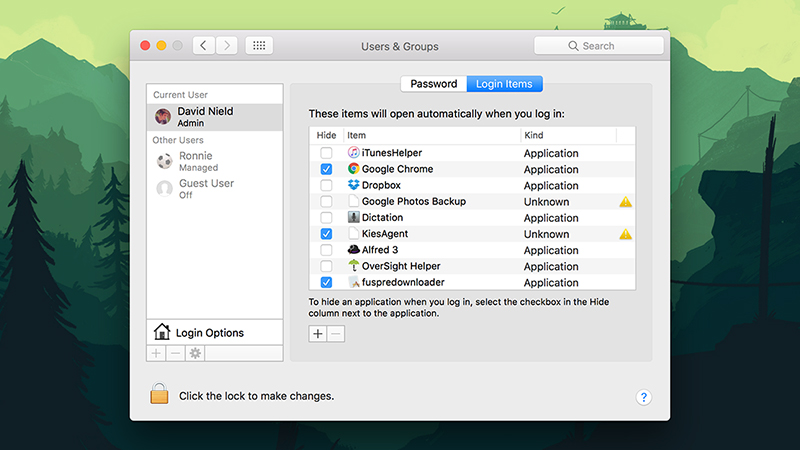Click the Dictation microphone icon

coord(354,217)
